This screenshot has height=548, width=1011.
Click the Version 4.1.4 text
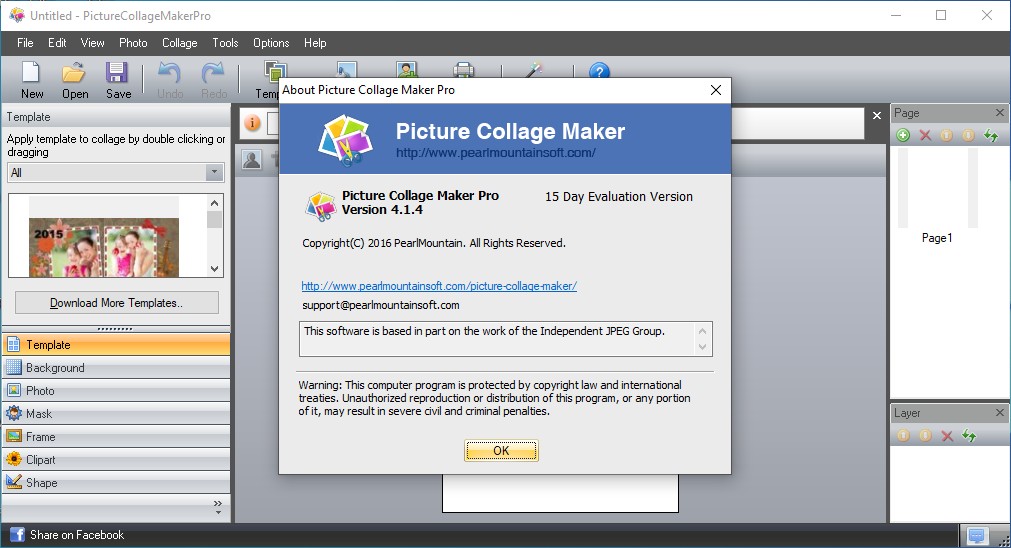point(382,210)
